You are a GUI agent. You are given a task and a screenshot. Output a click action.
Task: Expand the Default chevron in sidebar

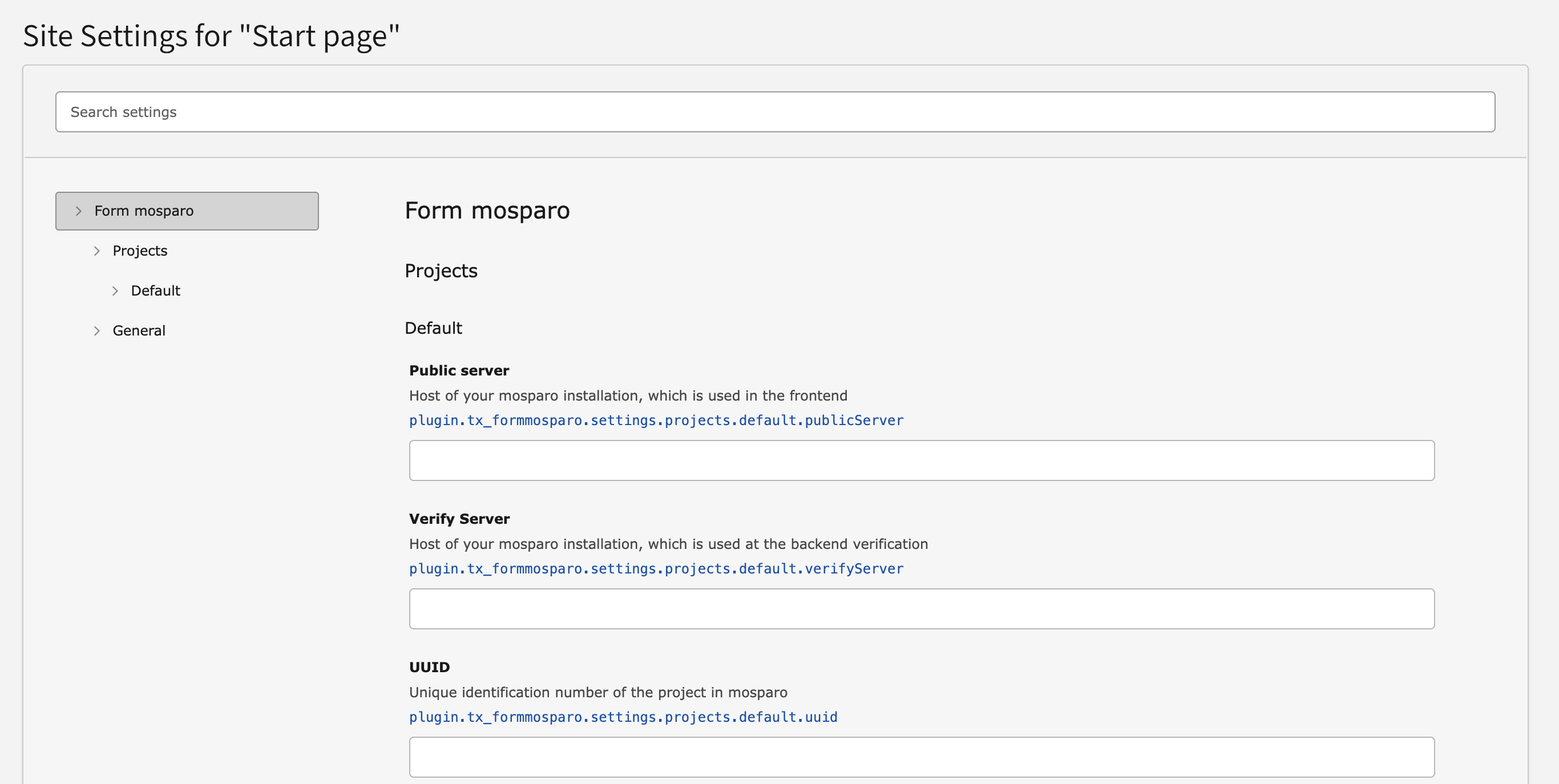tap(116, 290)
